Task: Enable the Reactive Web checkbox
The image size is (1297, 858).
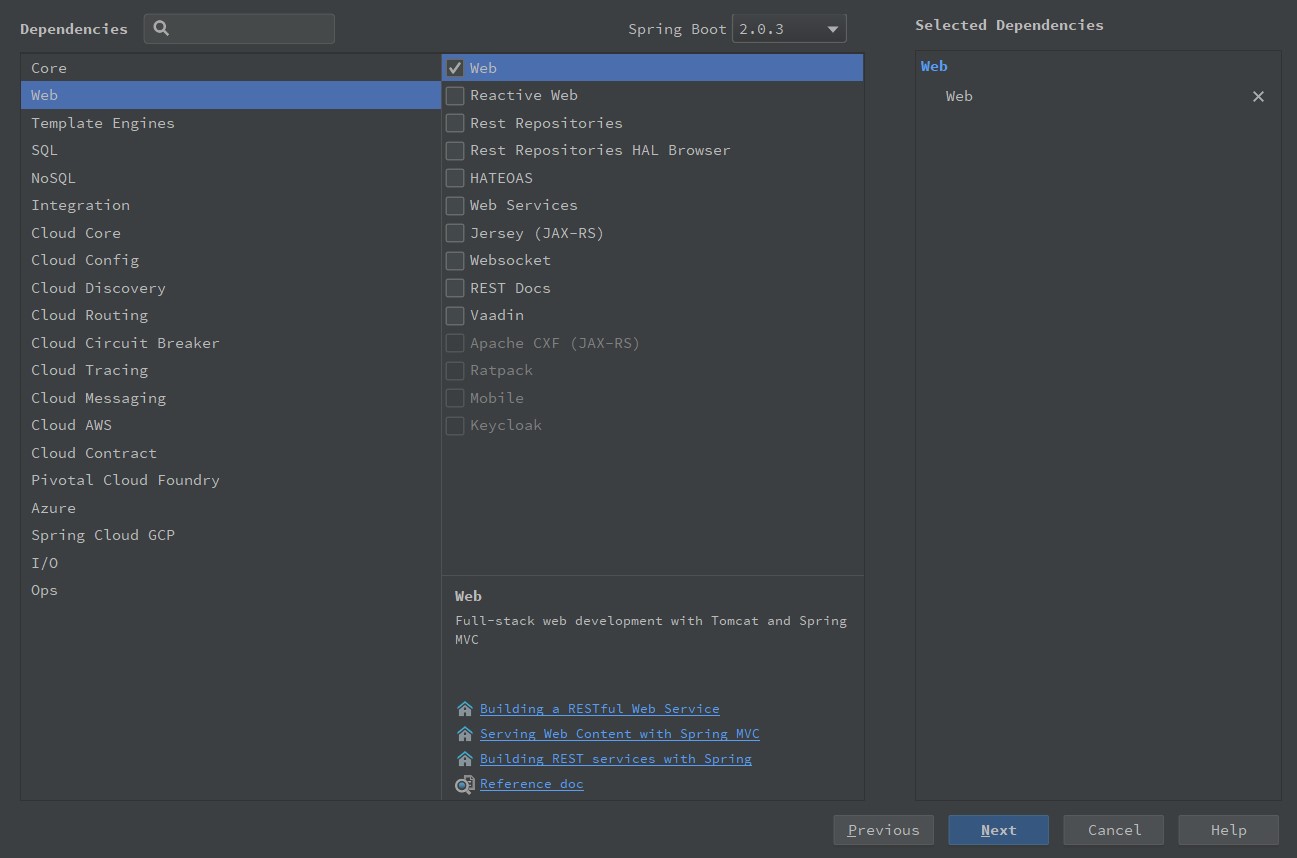Action: (455, 95)
